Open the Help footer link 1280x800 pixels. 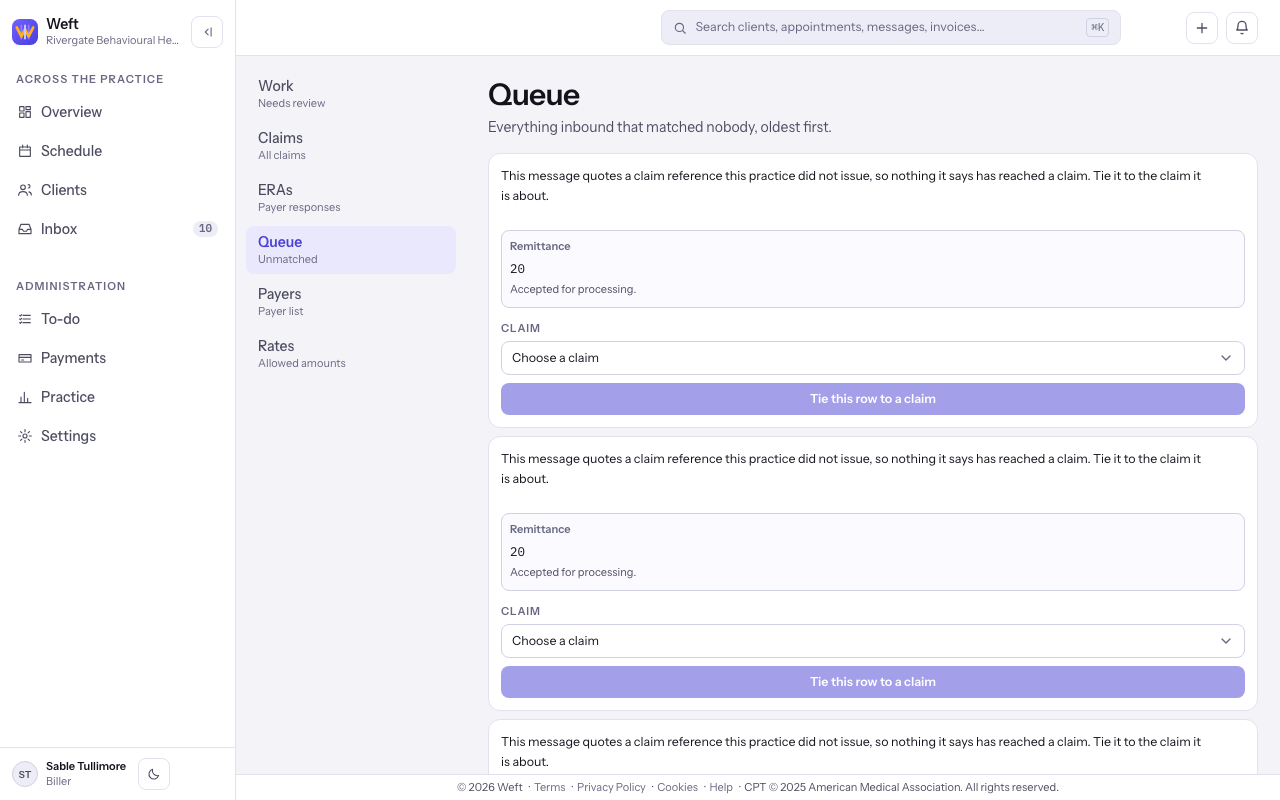(721, 787)
